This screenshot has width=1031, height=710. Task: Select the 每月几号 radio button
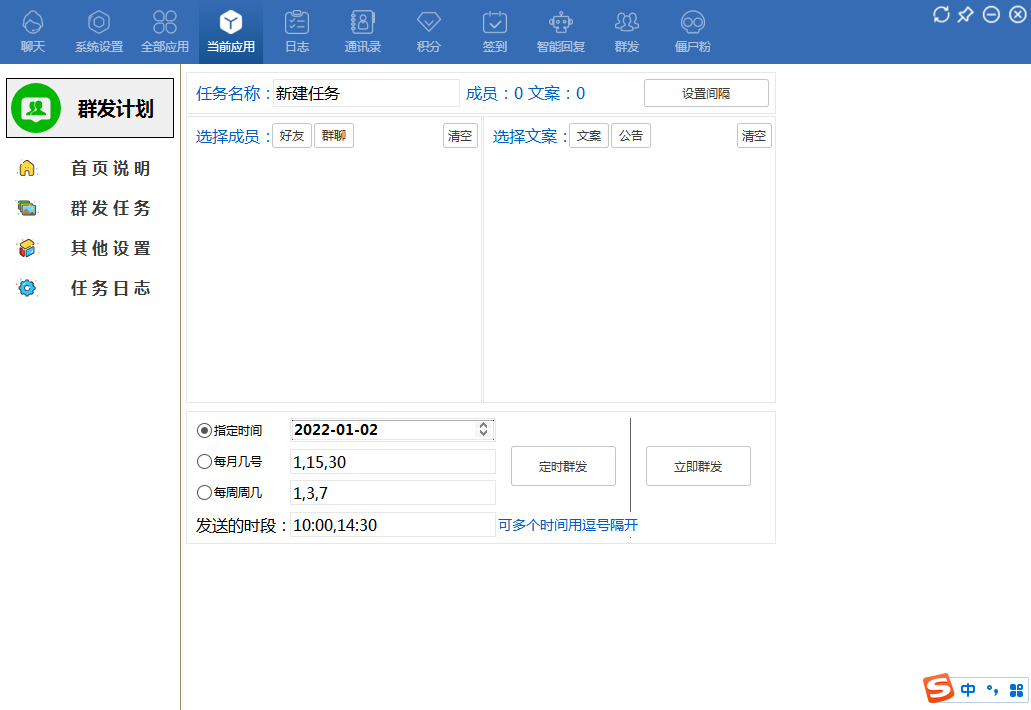coord(205,462)
